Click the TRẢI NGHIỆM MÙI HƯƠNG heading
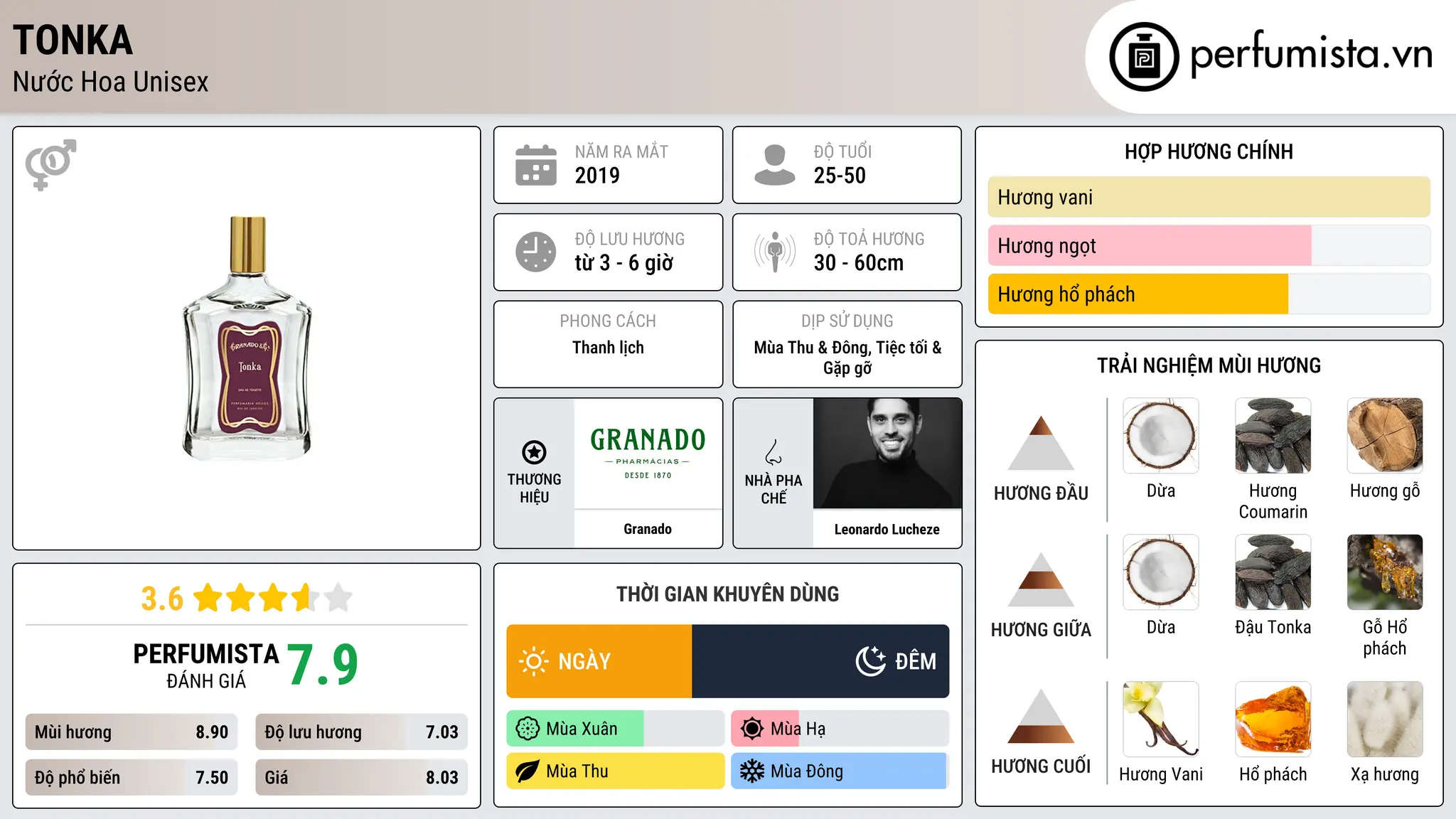The image size is (1456, 819). 1209,365
